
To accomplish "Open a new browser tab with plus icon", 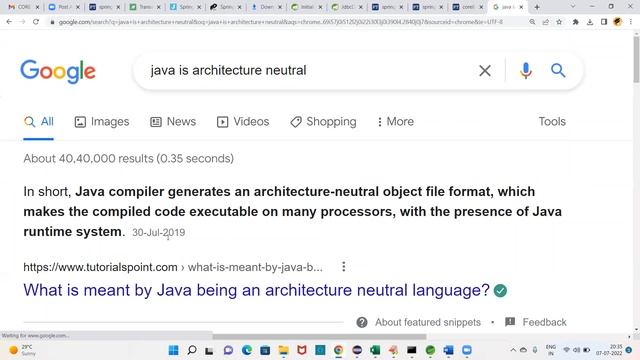I will point(537,7).
